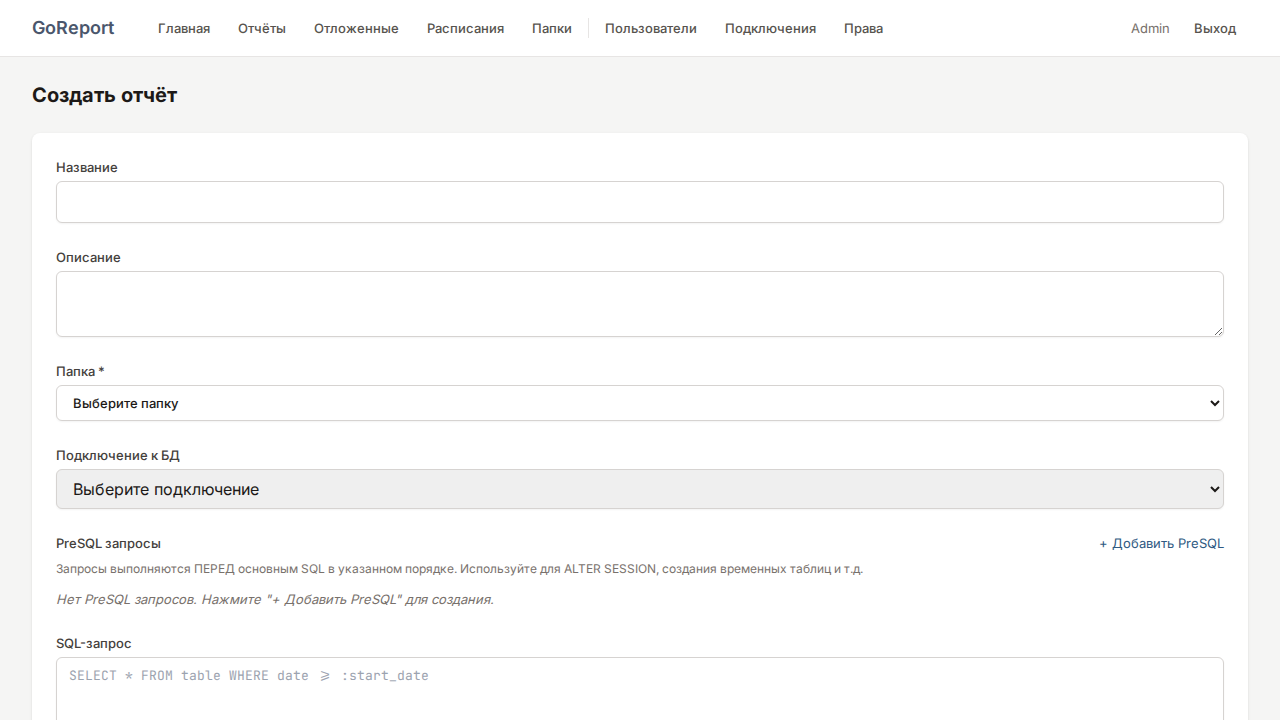The width and height of the screenshot is (1280, 720).
Task: Expand the Выберите папку dropdown
Action: click(x=640, y=403)
